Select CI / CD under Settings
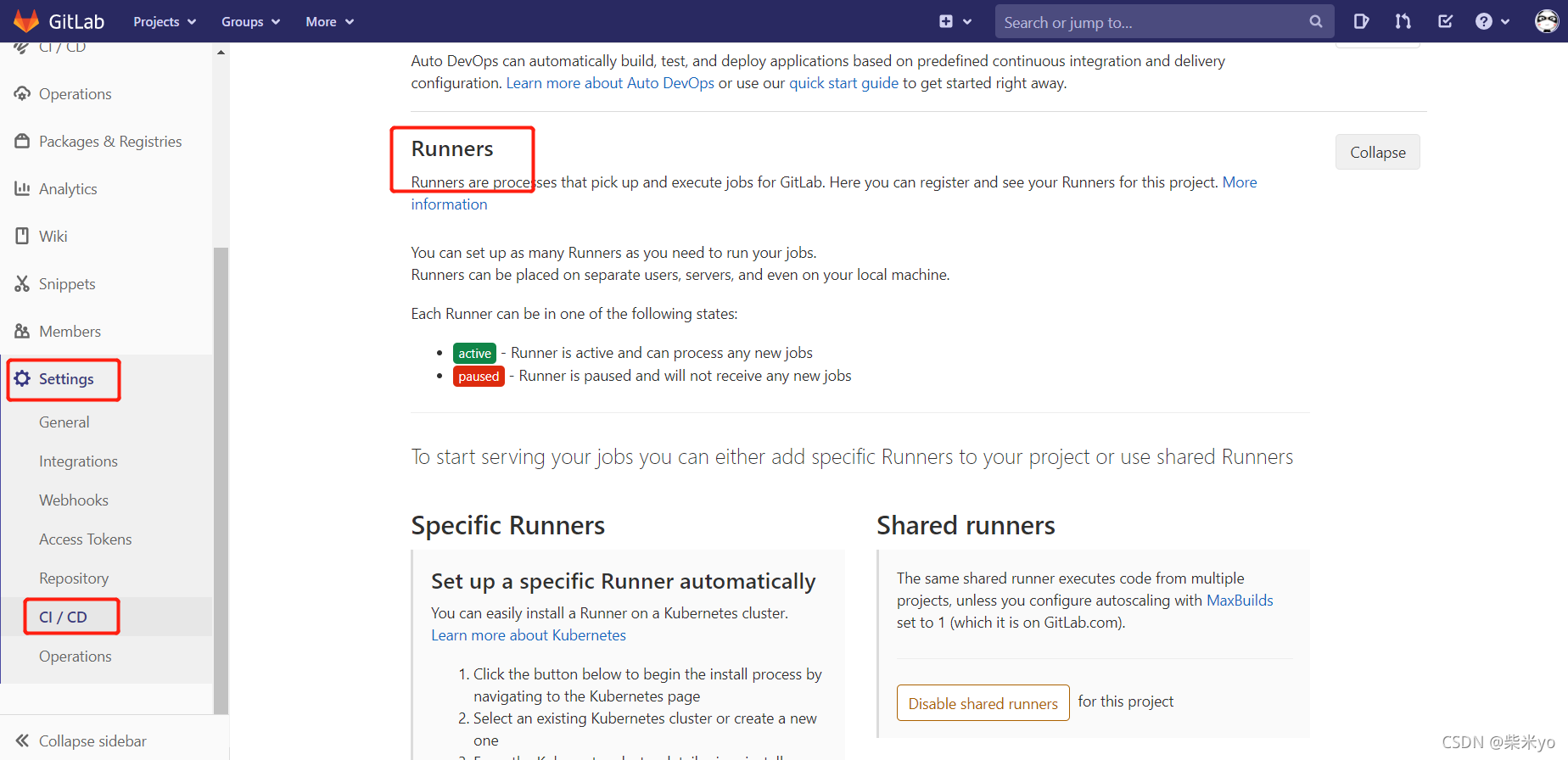 (63, 617)
